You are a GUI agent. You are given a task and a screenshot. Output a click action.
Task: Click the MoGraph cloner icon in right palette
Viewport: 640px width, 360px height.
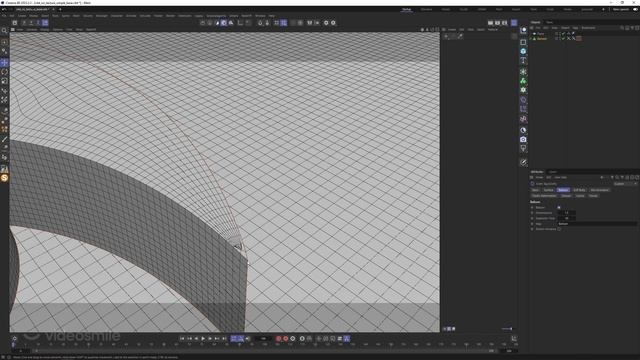pos(523,71)
